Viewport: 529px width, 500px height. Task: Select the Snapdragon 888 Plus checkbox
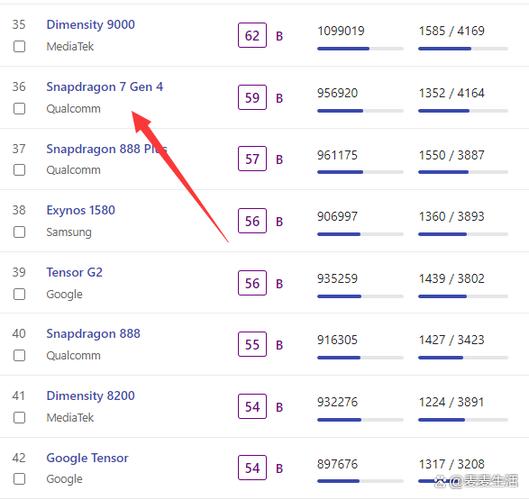[19, 170]
